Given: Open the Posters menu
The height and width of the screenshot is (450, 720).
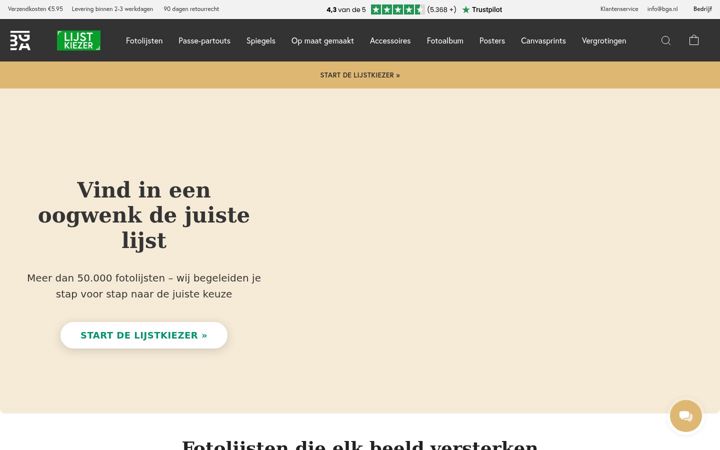Looking at the screenshot, I should pyautogui.click(x=492, y=41).
